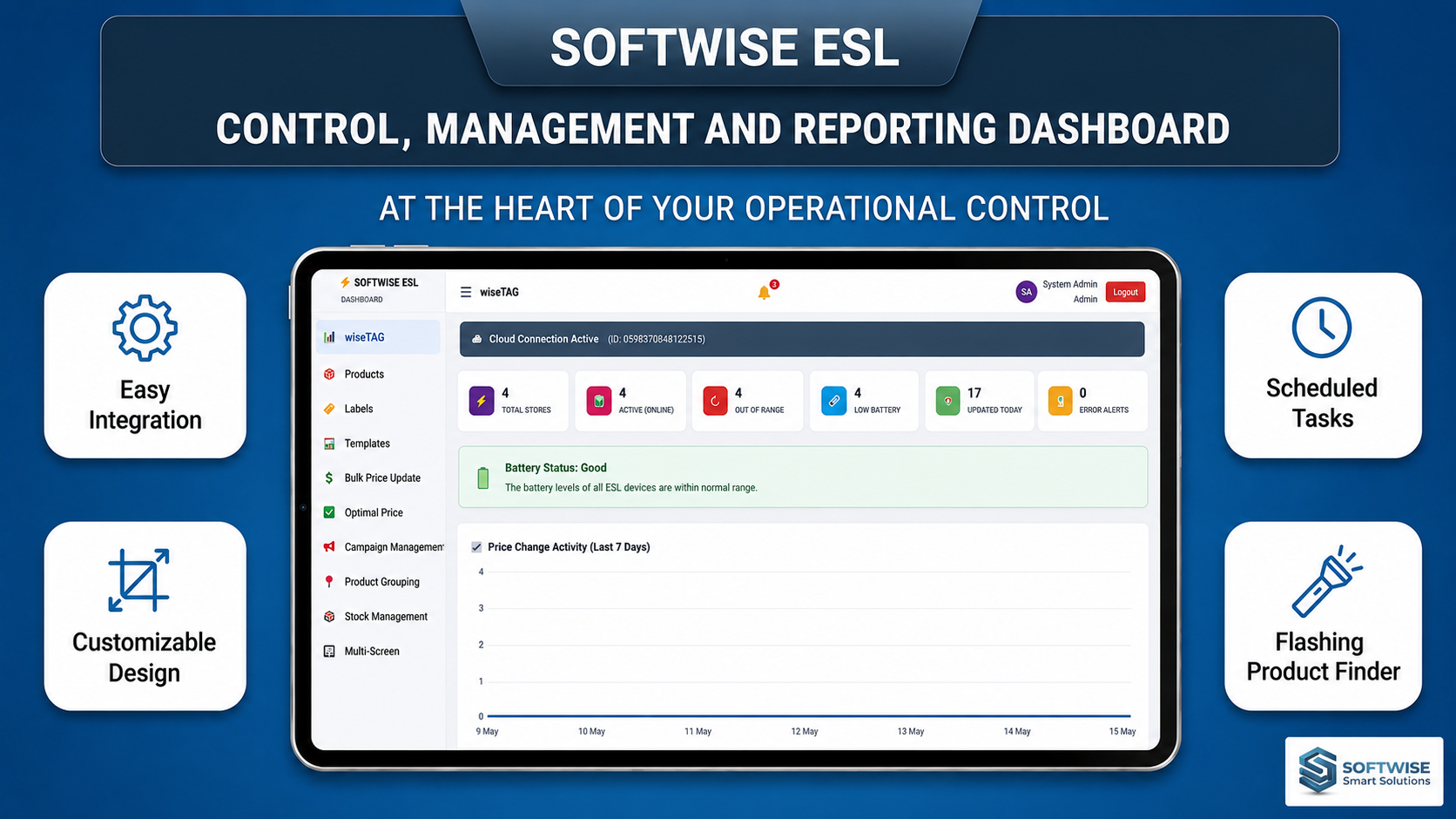
Task: Click the 'OUT OF RANGE' card label
Action: 759,410
